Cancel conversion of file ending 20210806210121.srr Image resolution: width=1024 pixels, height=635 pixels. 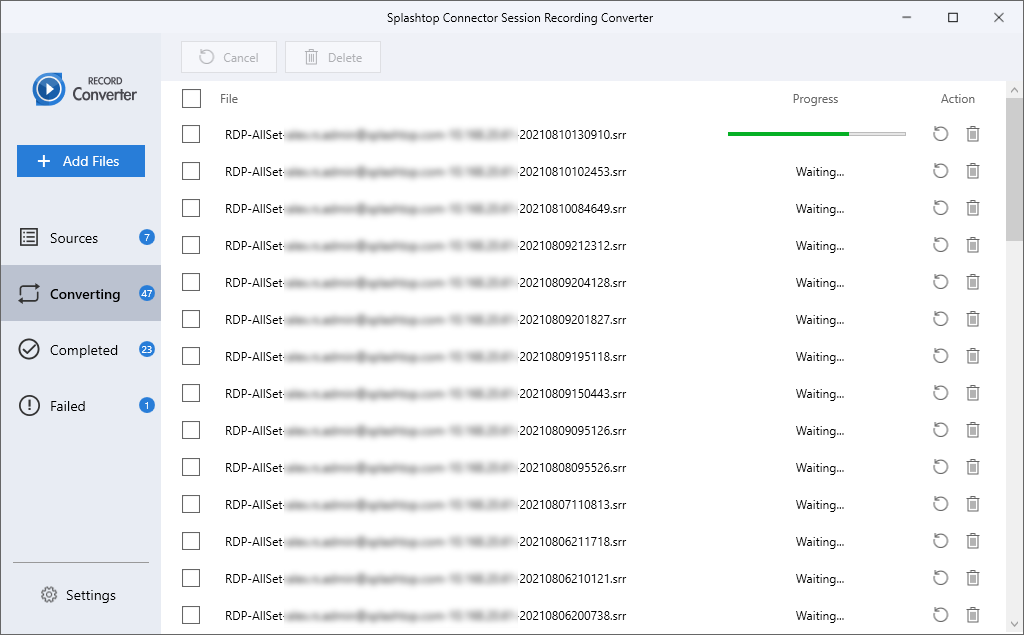[940, 578]
